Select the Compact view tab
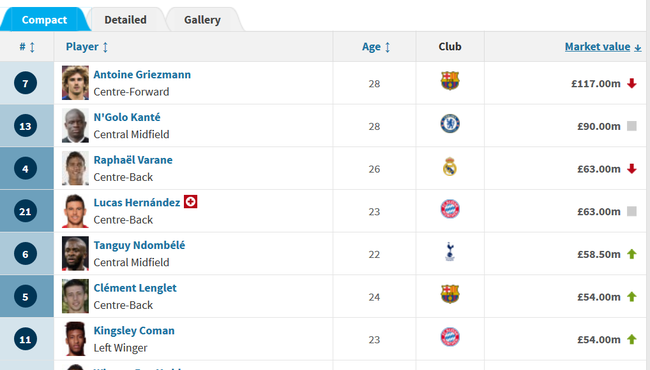Screen dimensions: 650x370 click(44, 19)
